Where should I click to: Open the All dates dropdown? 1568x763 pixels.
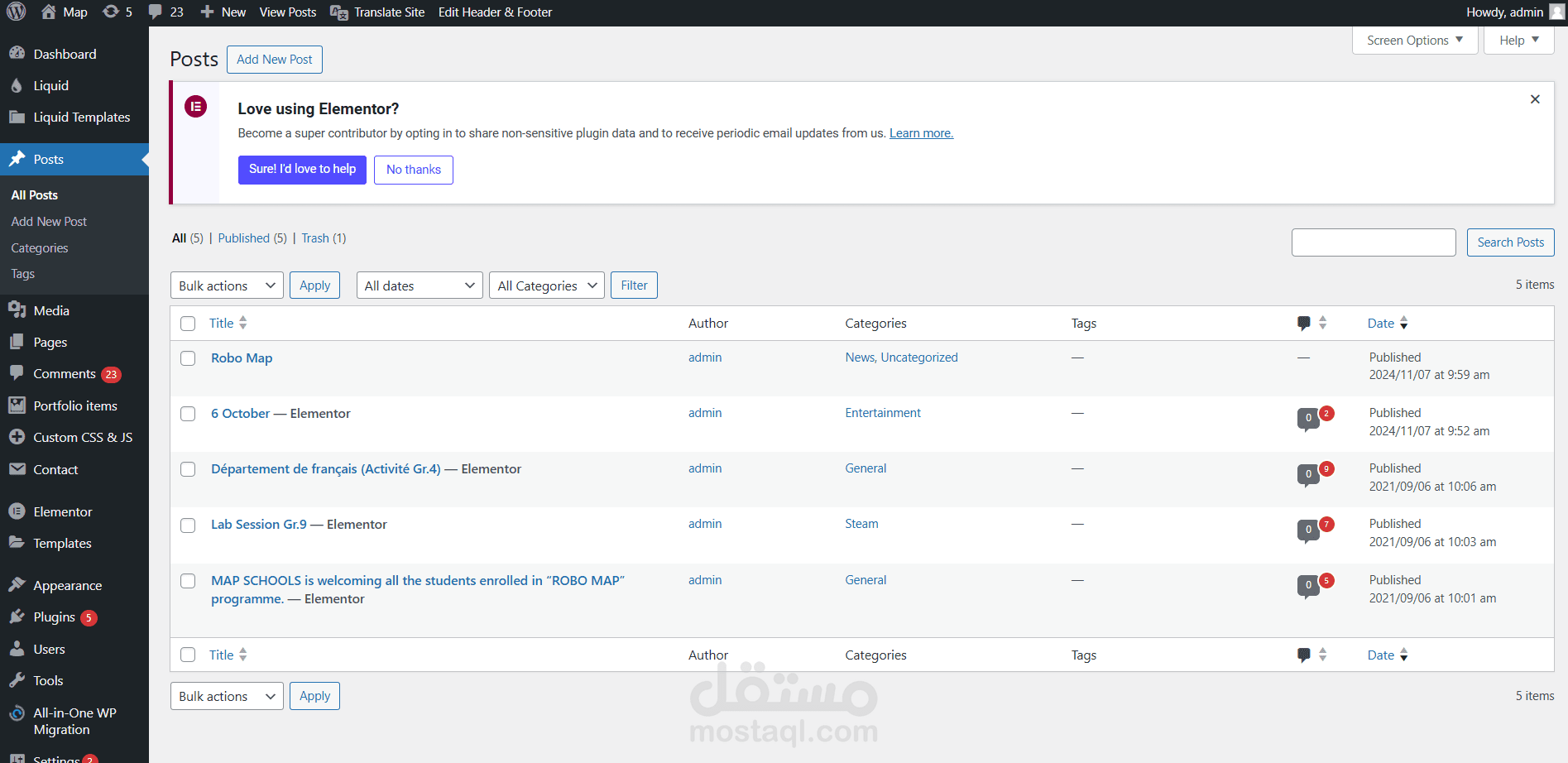pyautogui.click(x=420, y=286)
